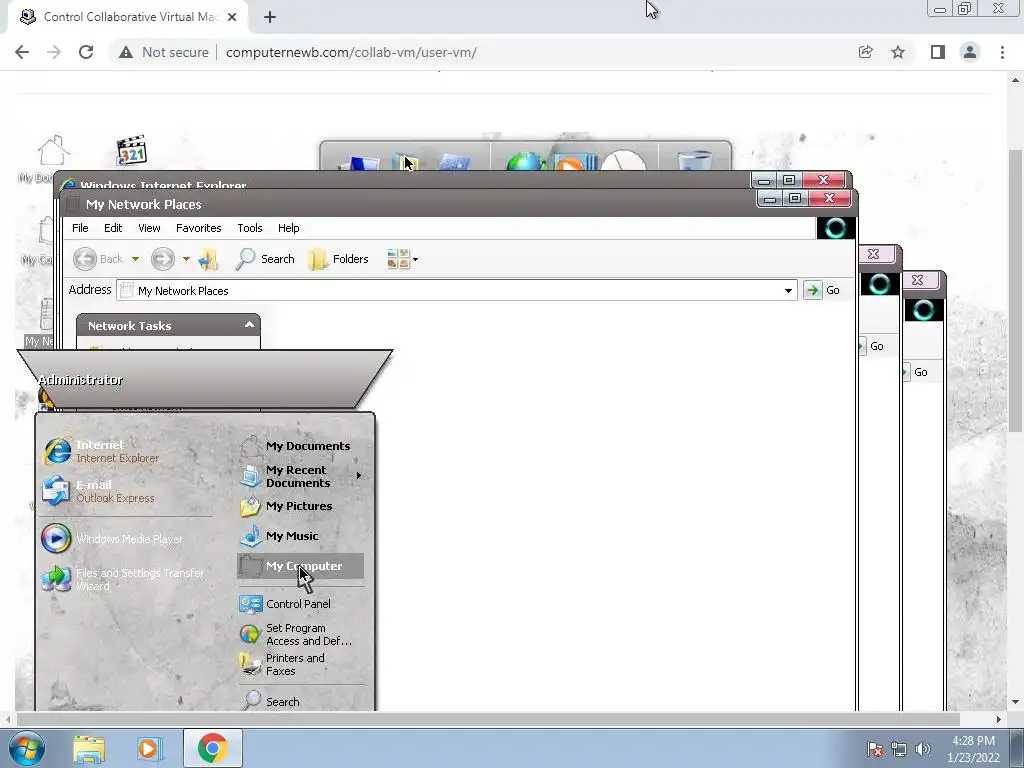
Task: Click the Back button in explorer toolbar
Action: [x=98, y=259]
